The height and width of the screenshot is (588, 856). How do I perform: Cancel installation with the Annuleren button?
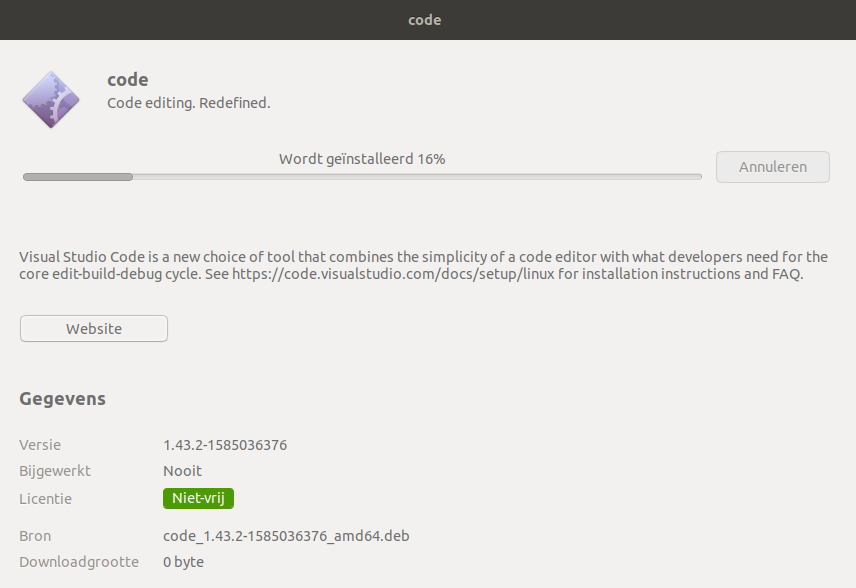pos(772,167)
